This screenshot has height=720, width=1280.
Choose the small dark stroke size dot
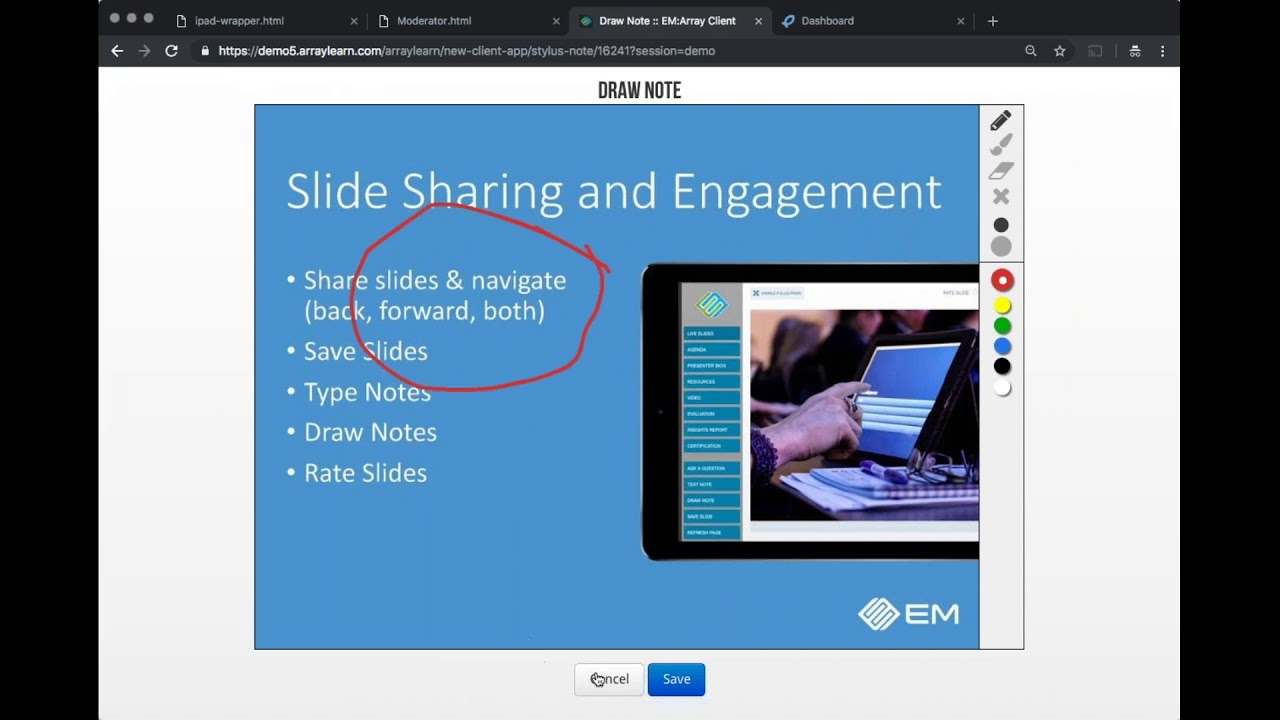[1001, 225]
